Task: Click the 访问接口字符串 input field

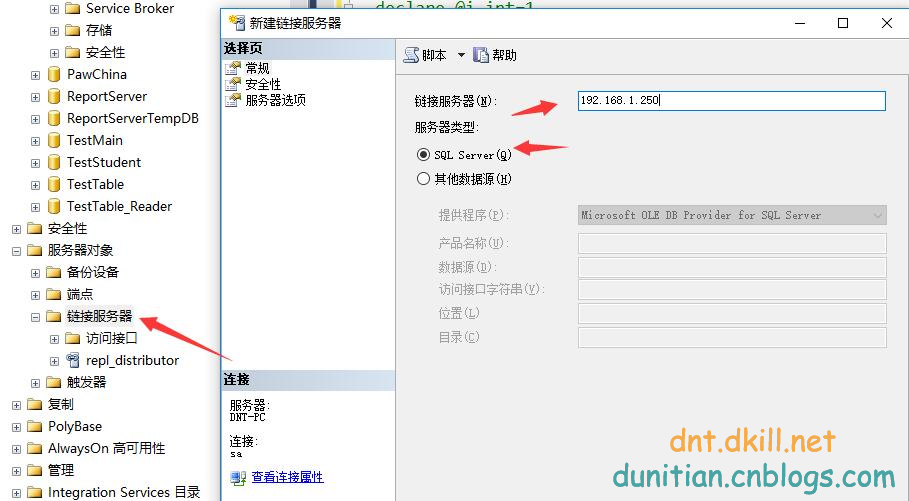Action: click(x=732, y=289)
